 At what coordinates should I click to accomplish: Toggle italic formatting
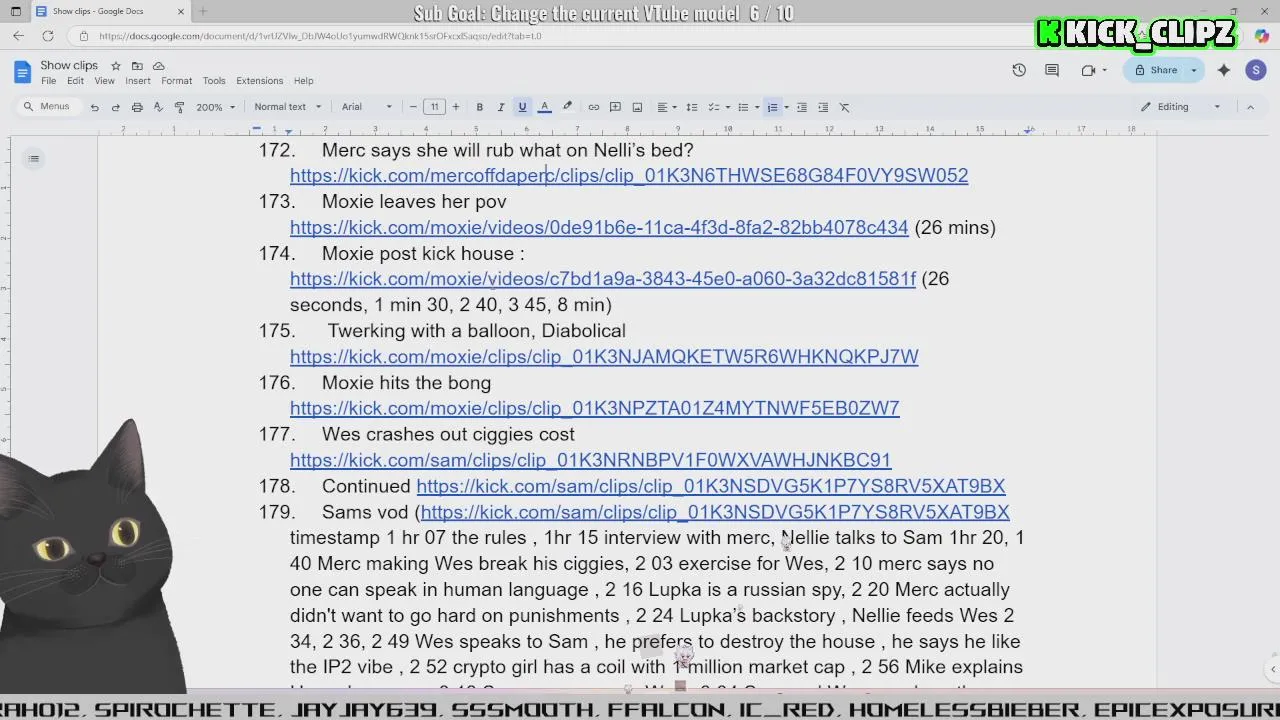pyautogui.click(x=501, y=107)
